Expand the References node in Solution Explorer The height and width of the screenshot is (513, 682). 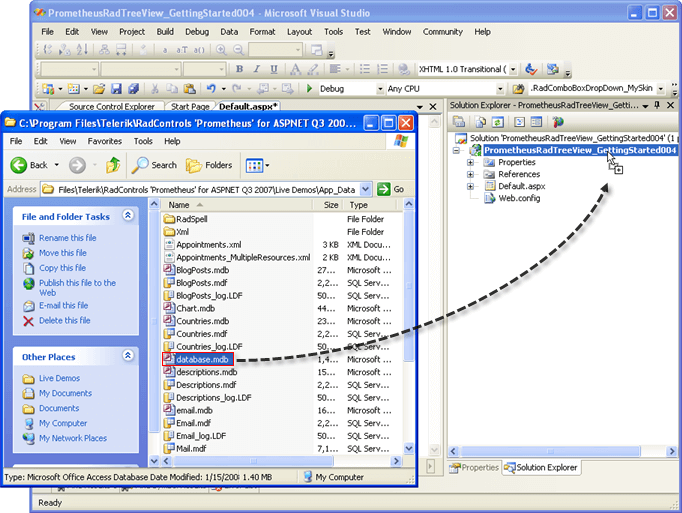pos(470,174)
